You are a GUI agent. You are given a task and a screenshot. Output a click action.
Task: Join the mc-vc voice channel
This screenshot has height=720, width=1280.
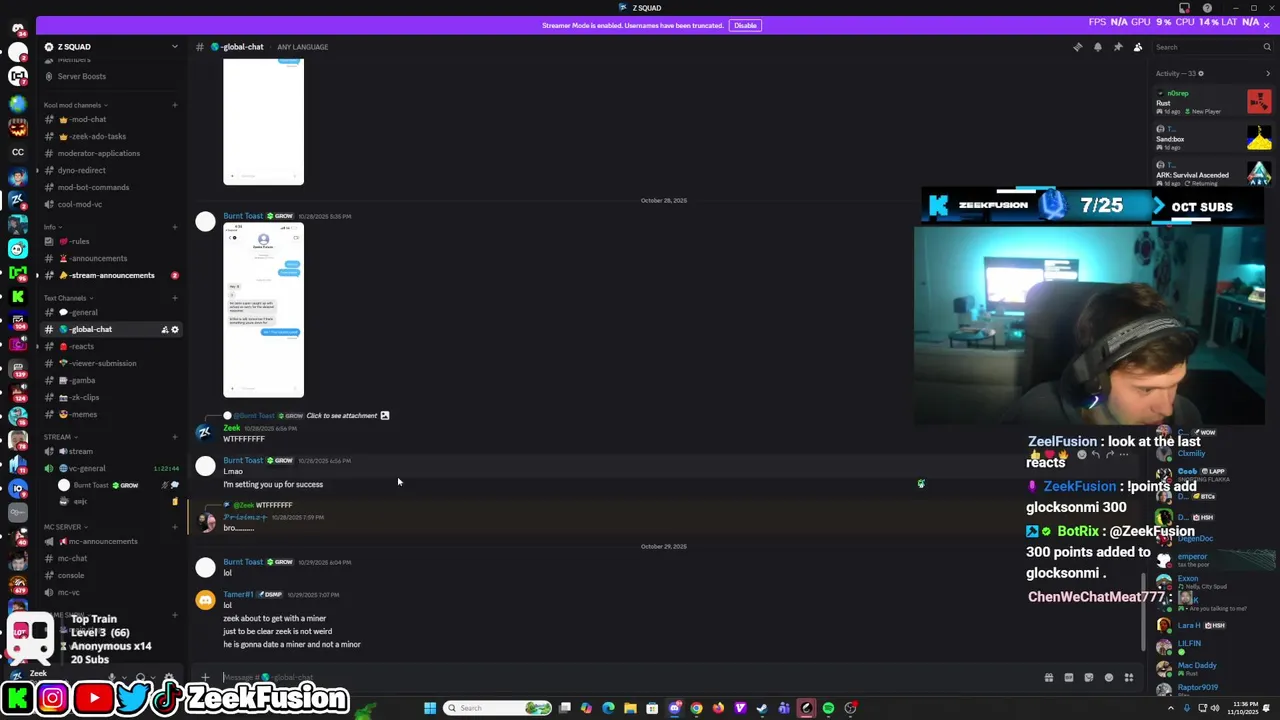pos(110,592)
